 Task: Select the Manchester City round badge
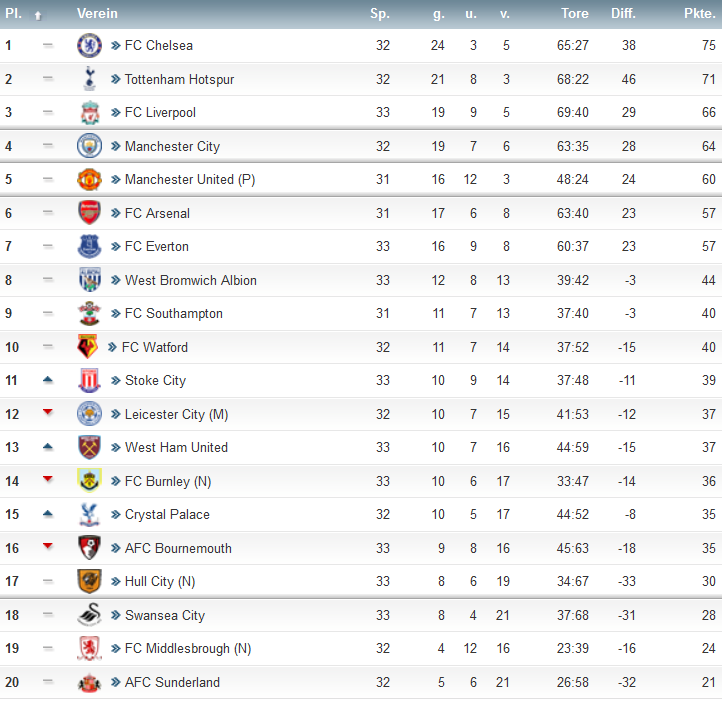89,146
